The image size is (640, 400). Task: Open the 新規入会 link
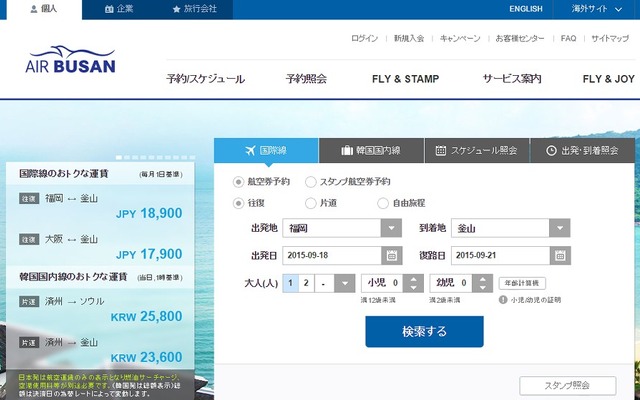tap(409, 38)
